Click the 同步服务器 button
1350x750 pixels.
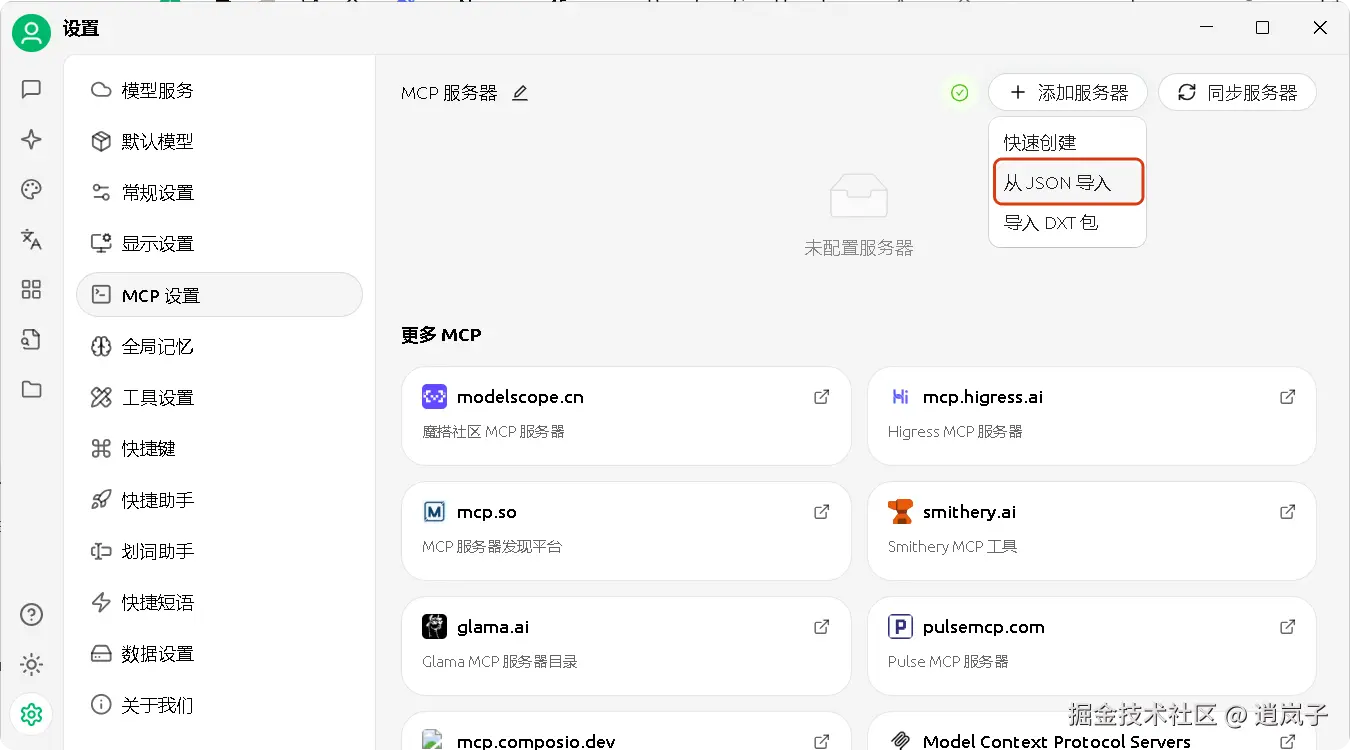pyautogui.click(x=1237, y=93)
